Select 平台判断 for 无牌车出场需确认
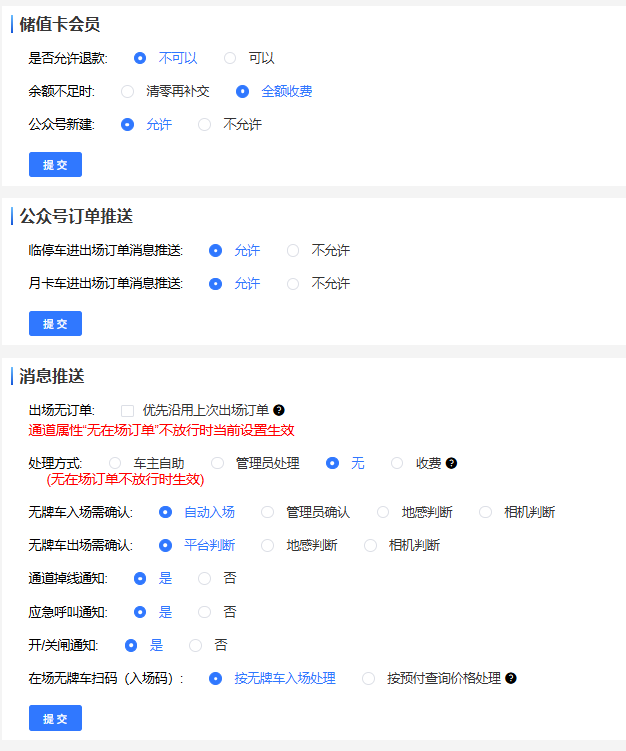626x751 pixels. coord(165,546)
